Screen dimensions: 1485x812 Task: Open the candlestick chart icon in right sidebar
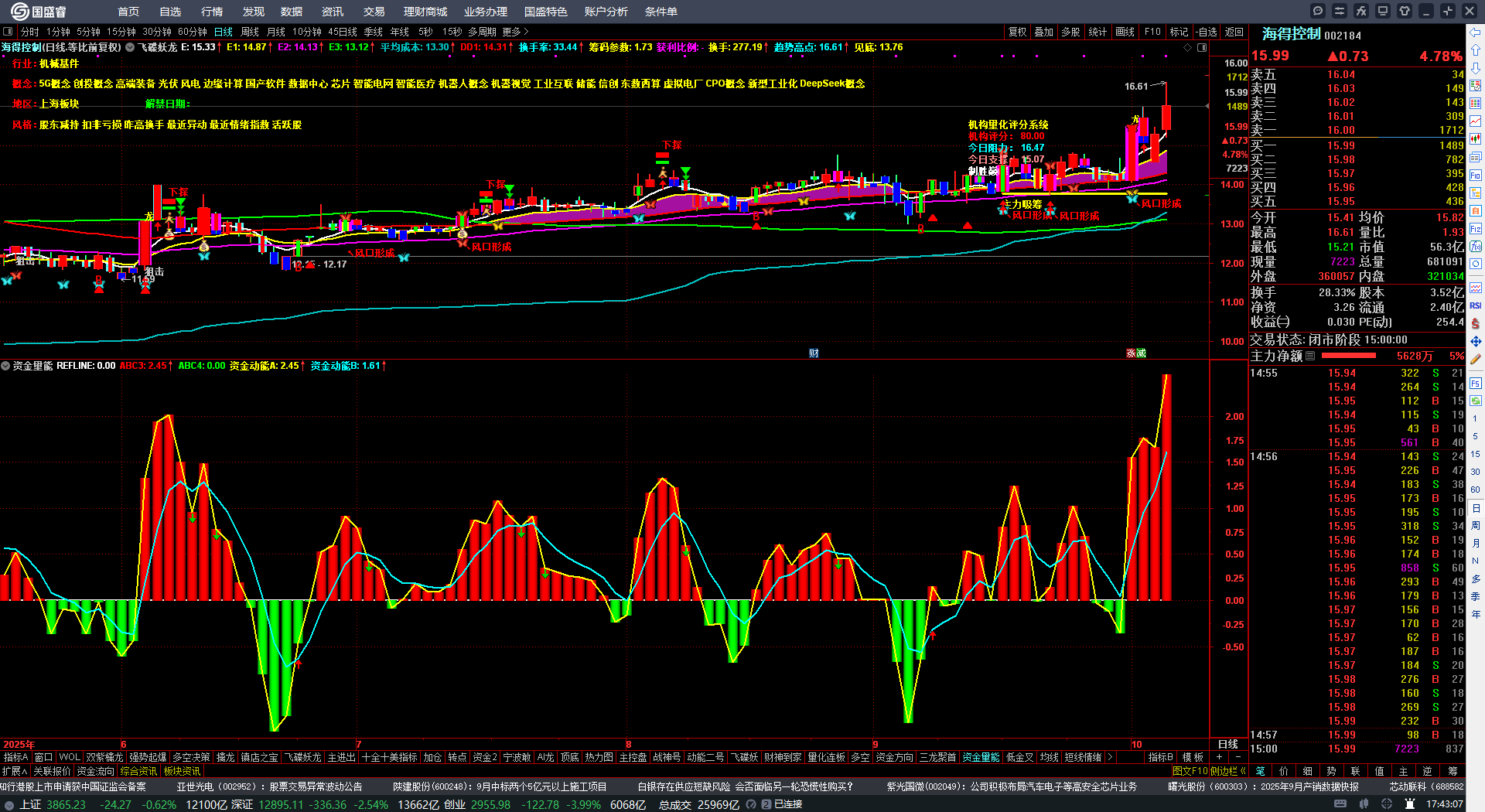1476,139
